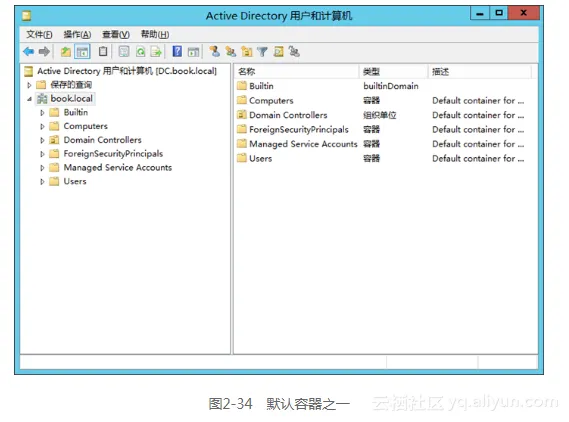Screen dimensions: 569x422
Task: Click the create new user icon
Action: tap(214, 52)
